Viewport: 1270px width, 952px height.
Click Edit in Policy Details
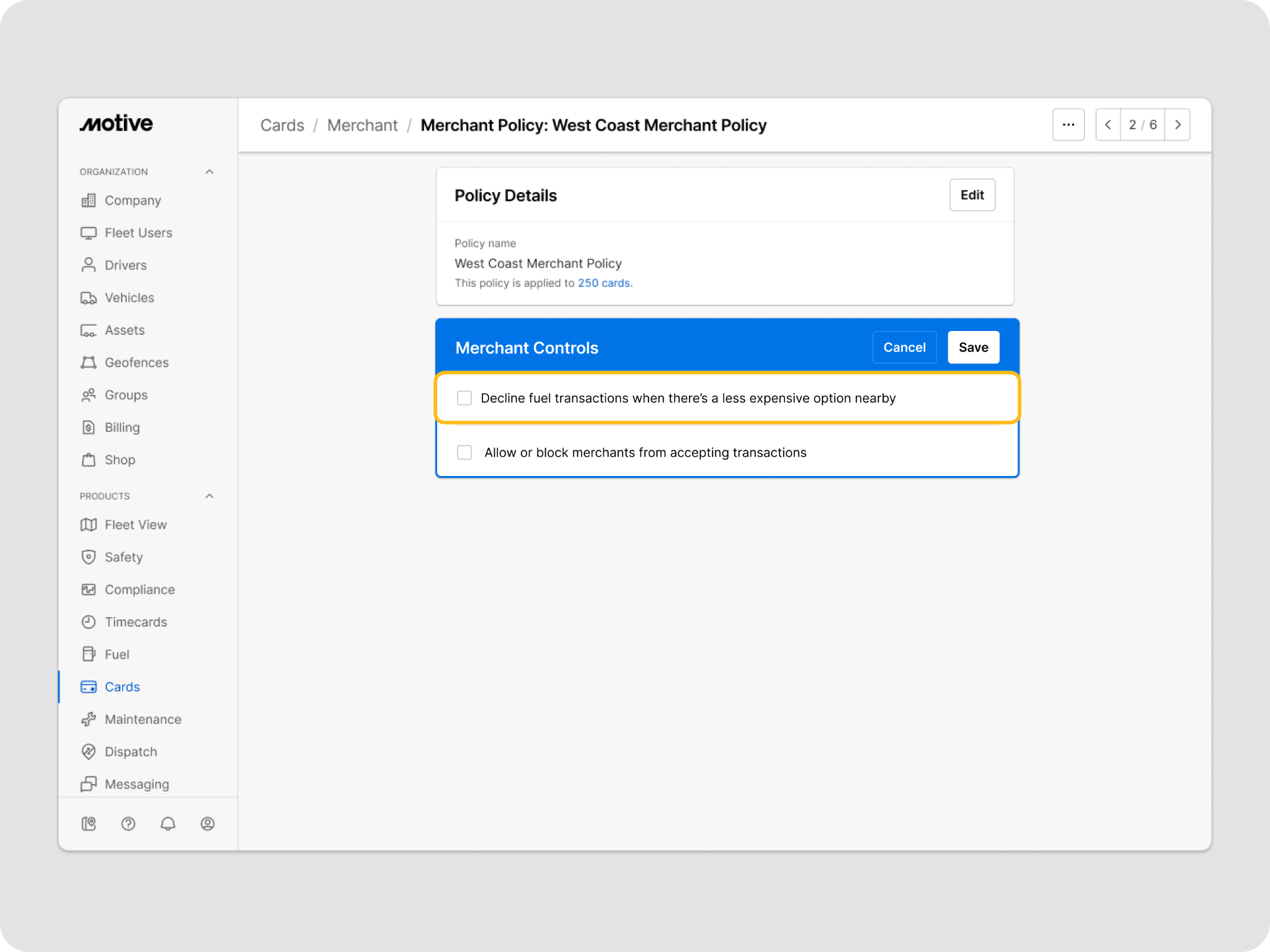click(x=972, y=195)
